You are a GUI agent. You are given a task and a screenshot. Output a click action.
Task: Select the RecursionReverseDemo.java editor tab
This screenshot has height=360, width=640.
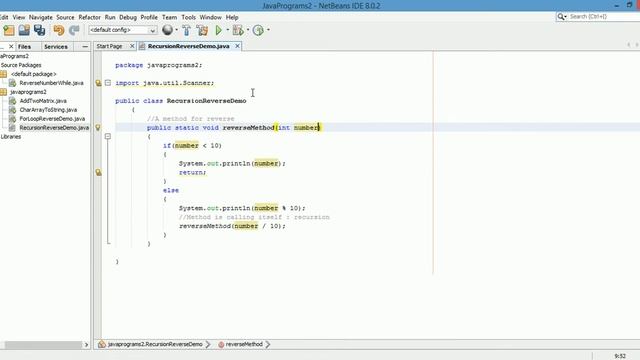click(189, 46)
